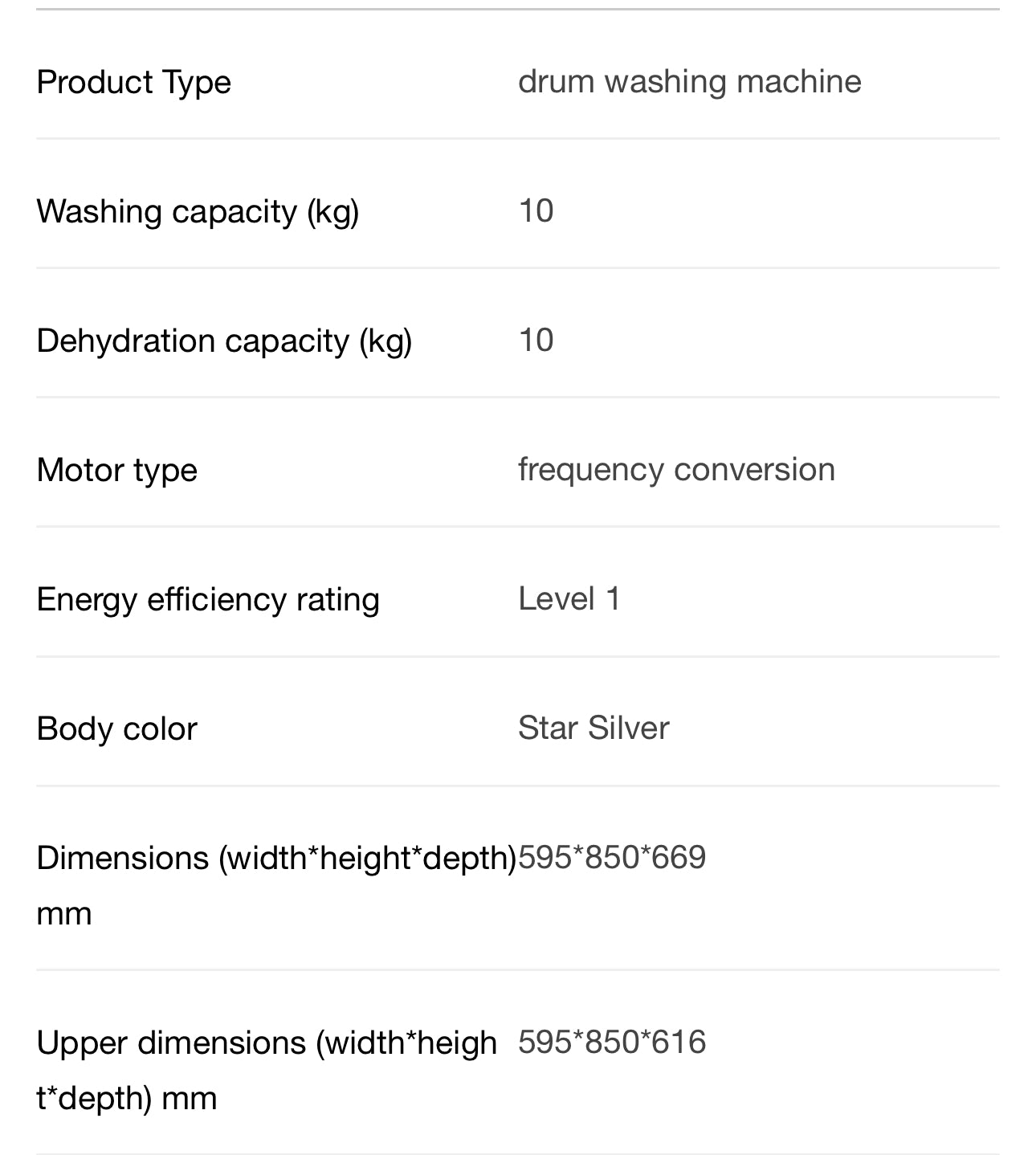Select the Washing capacity value 10

536,210
